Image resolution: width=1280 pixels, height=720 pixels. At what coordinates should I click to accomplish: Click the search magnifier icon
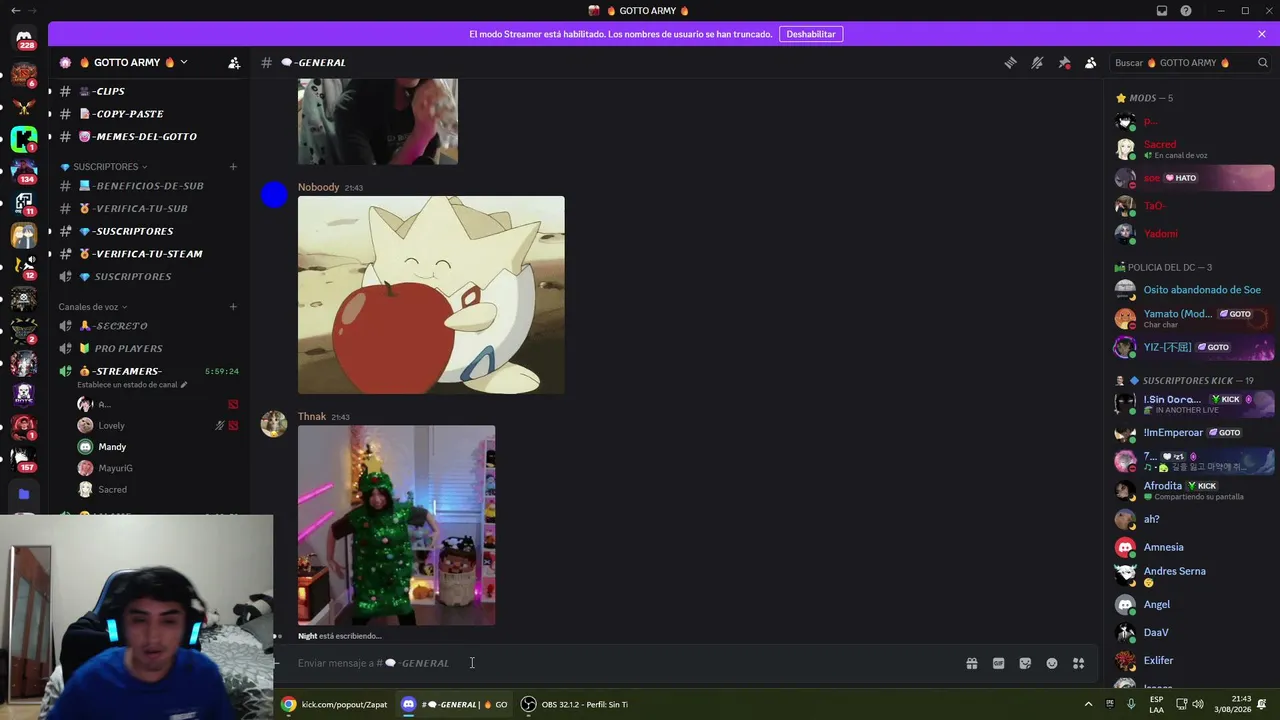click(1263, 63)
